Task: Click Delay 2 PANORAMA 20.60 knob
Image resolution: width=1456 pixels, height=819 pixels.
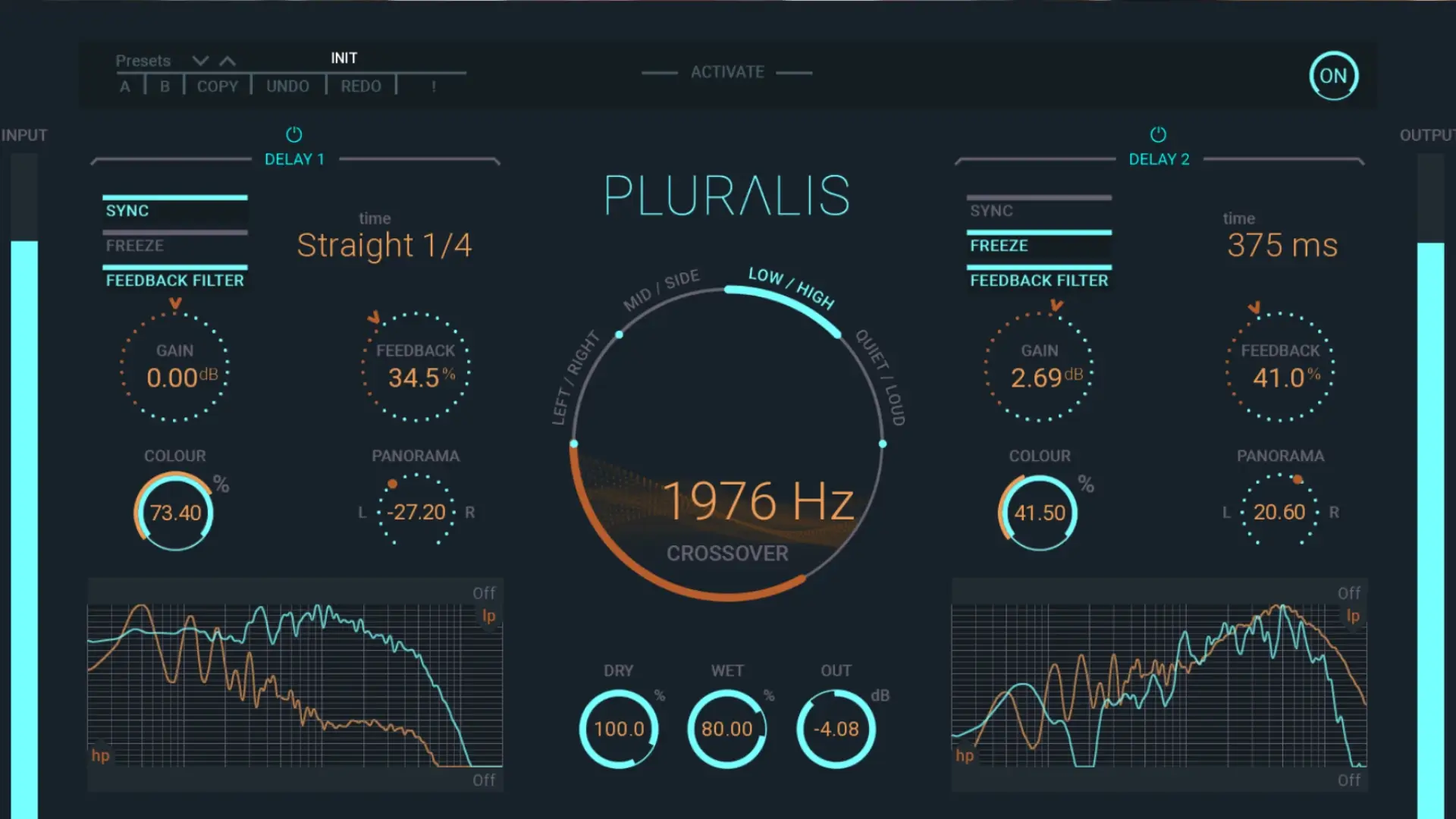Action: click(1280, 510)
